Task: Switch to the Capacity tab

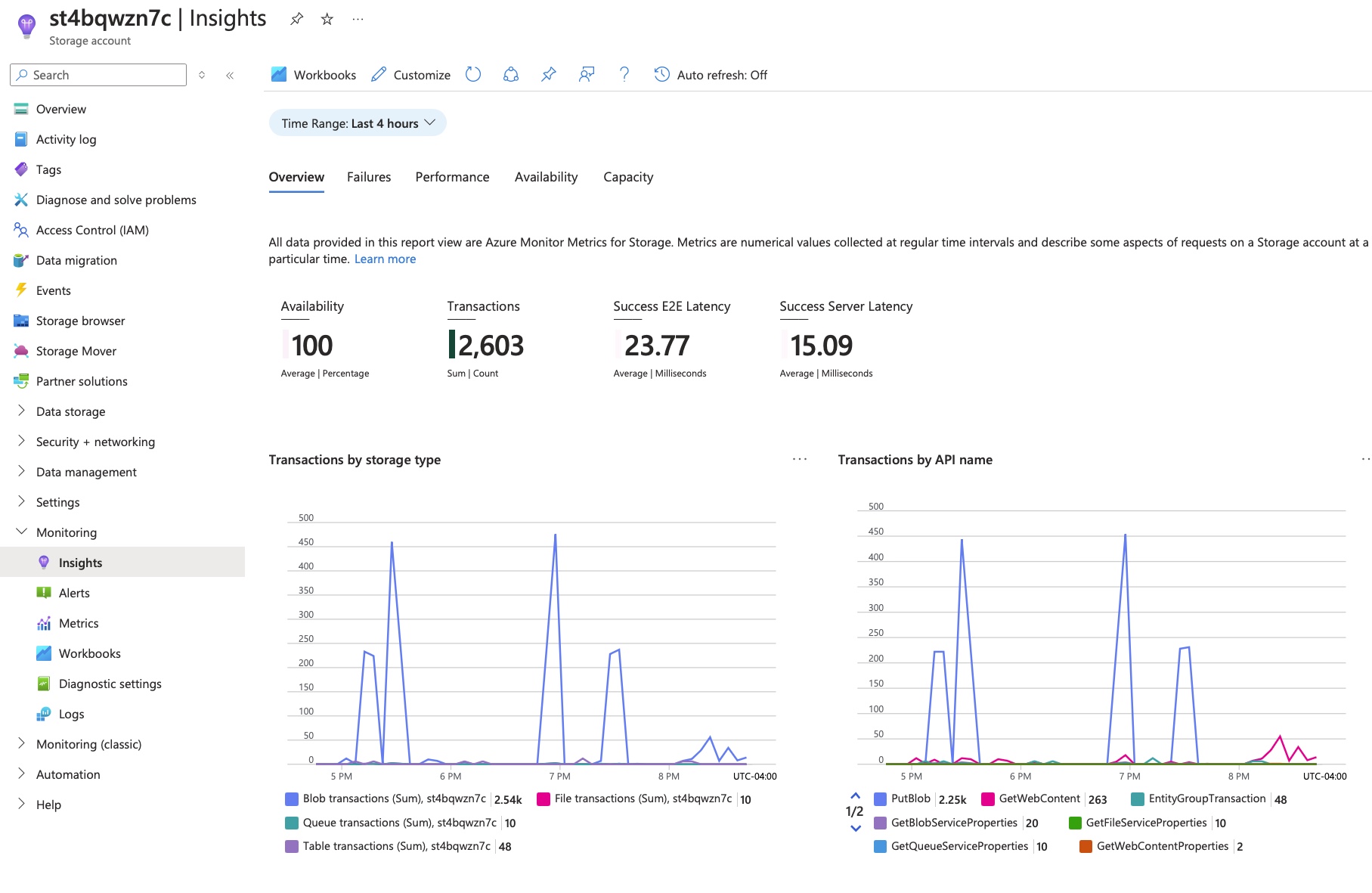Action: (x=628, y=177)
